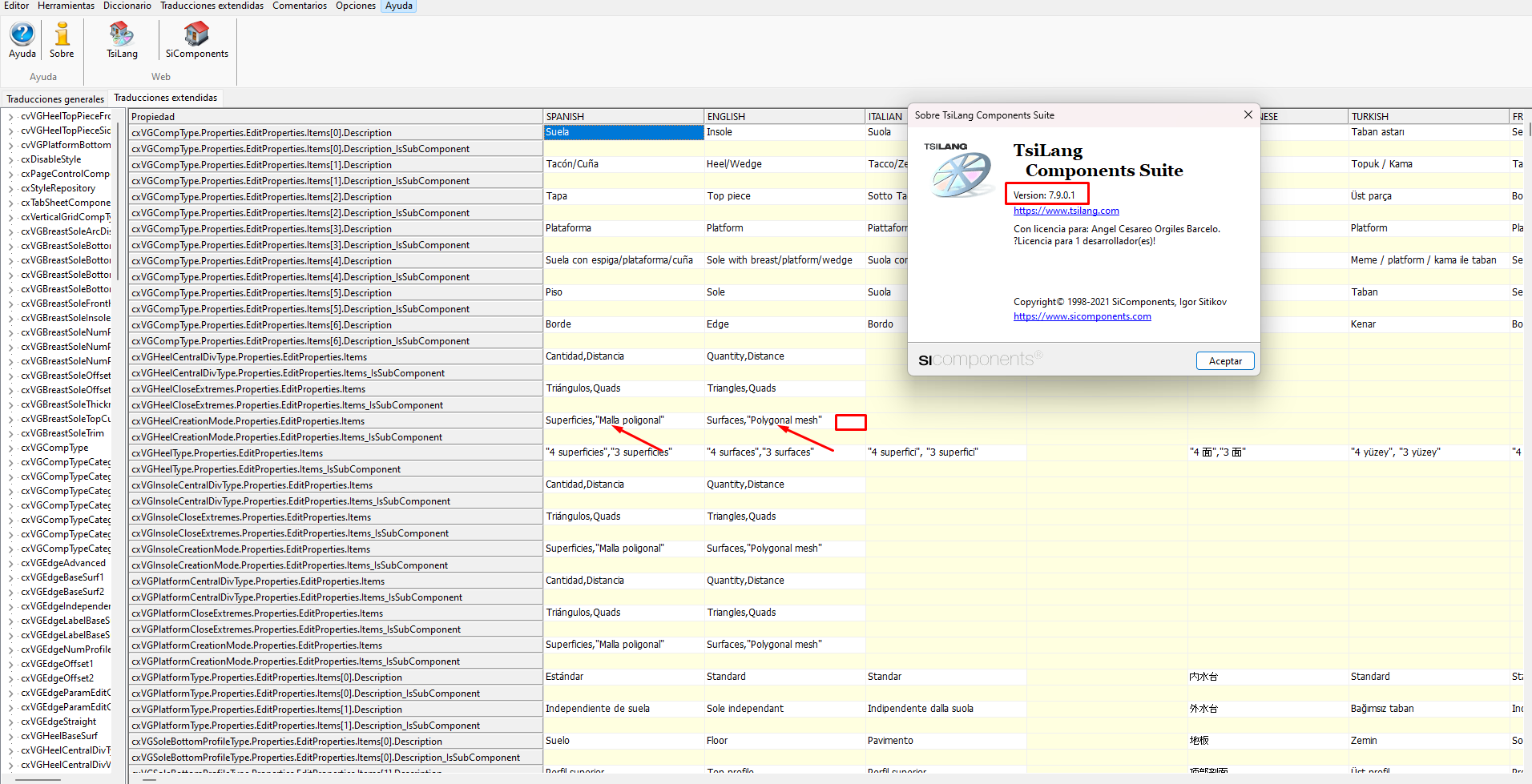Image resolution: width=1532 pixels, height=784 pixels.
Task: Expand the cxTabSheetCompone tree node
Action: click(11, 203)
